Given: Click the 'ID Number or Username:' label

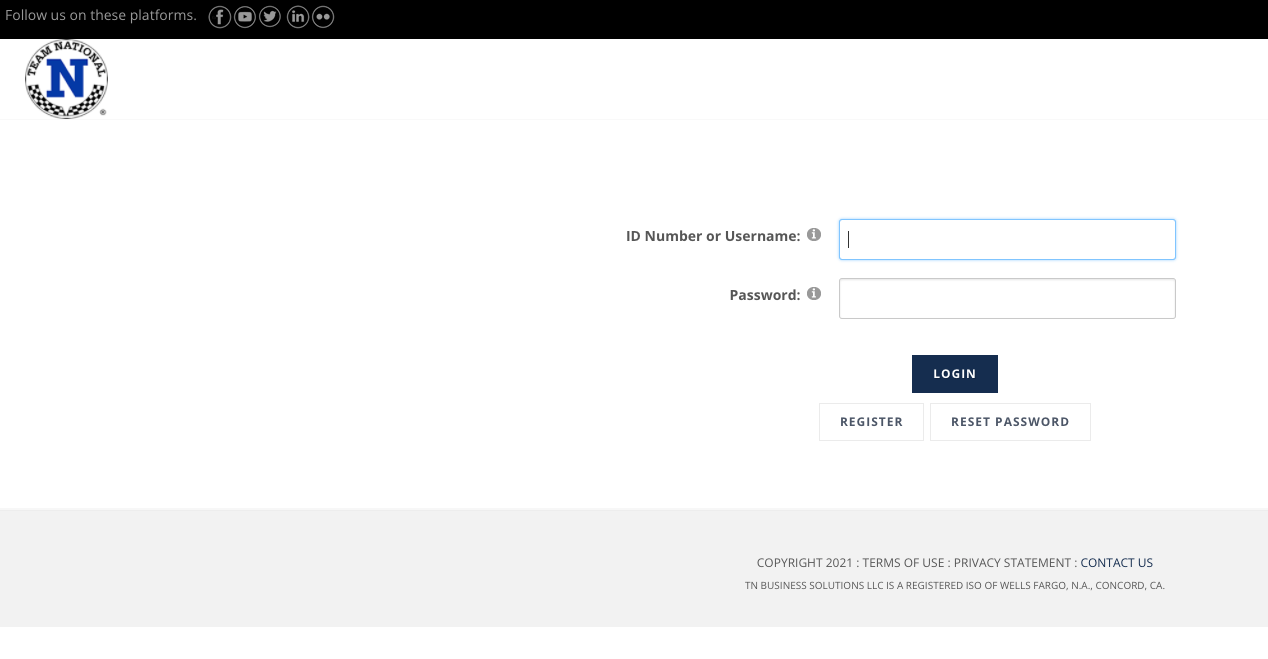Looking at the screenshot, I should pyautogui.click(x=713, y=236).
